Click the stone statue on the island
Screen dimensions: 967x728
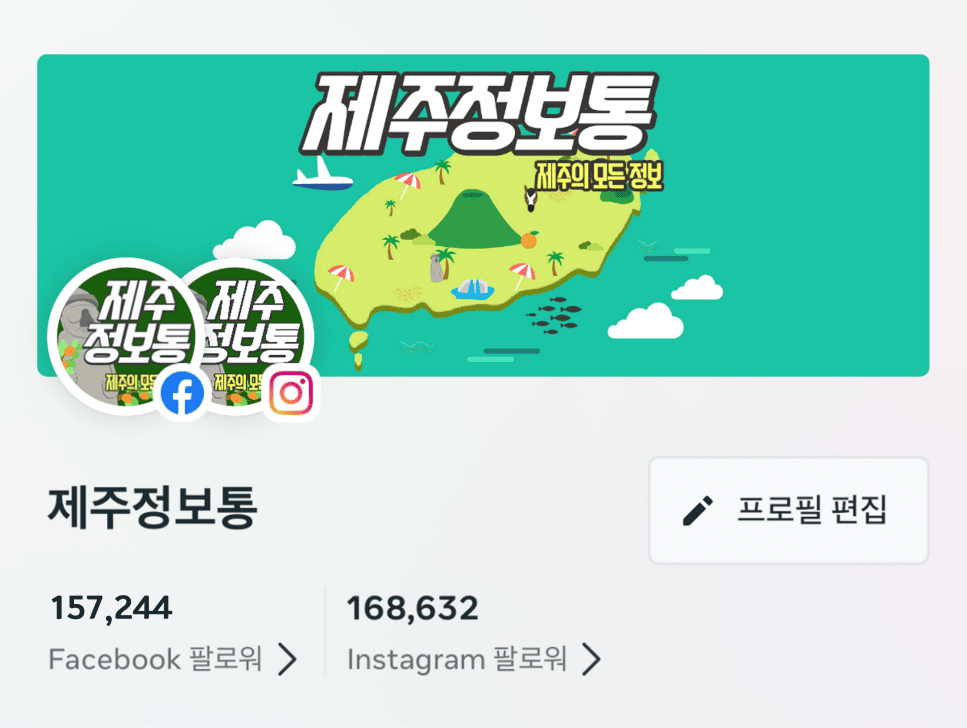tap(436, 268)
